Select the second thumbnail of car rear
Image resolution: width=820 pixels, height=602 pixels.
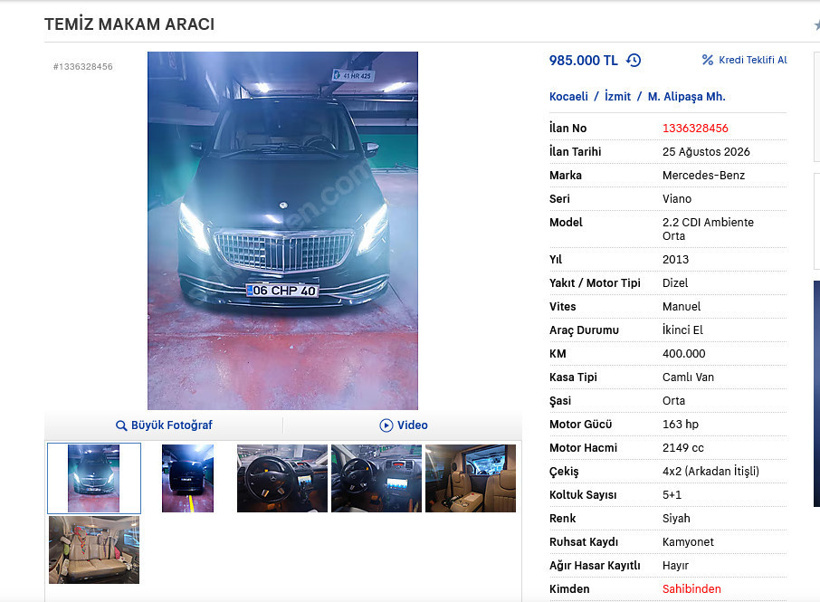pyautogui.click(x=188, y=478)
